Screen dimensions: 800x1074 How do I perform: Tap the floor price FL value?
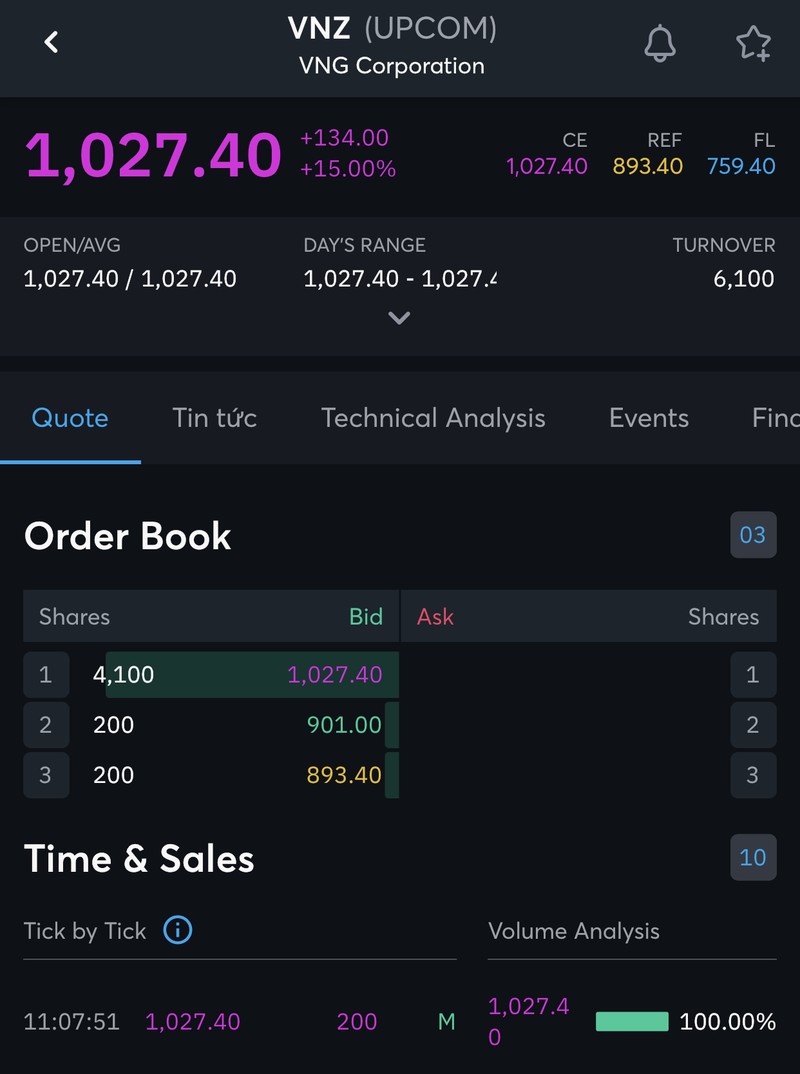pos(740,166)
